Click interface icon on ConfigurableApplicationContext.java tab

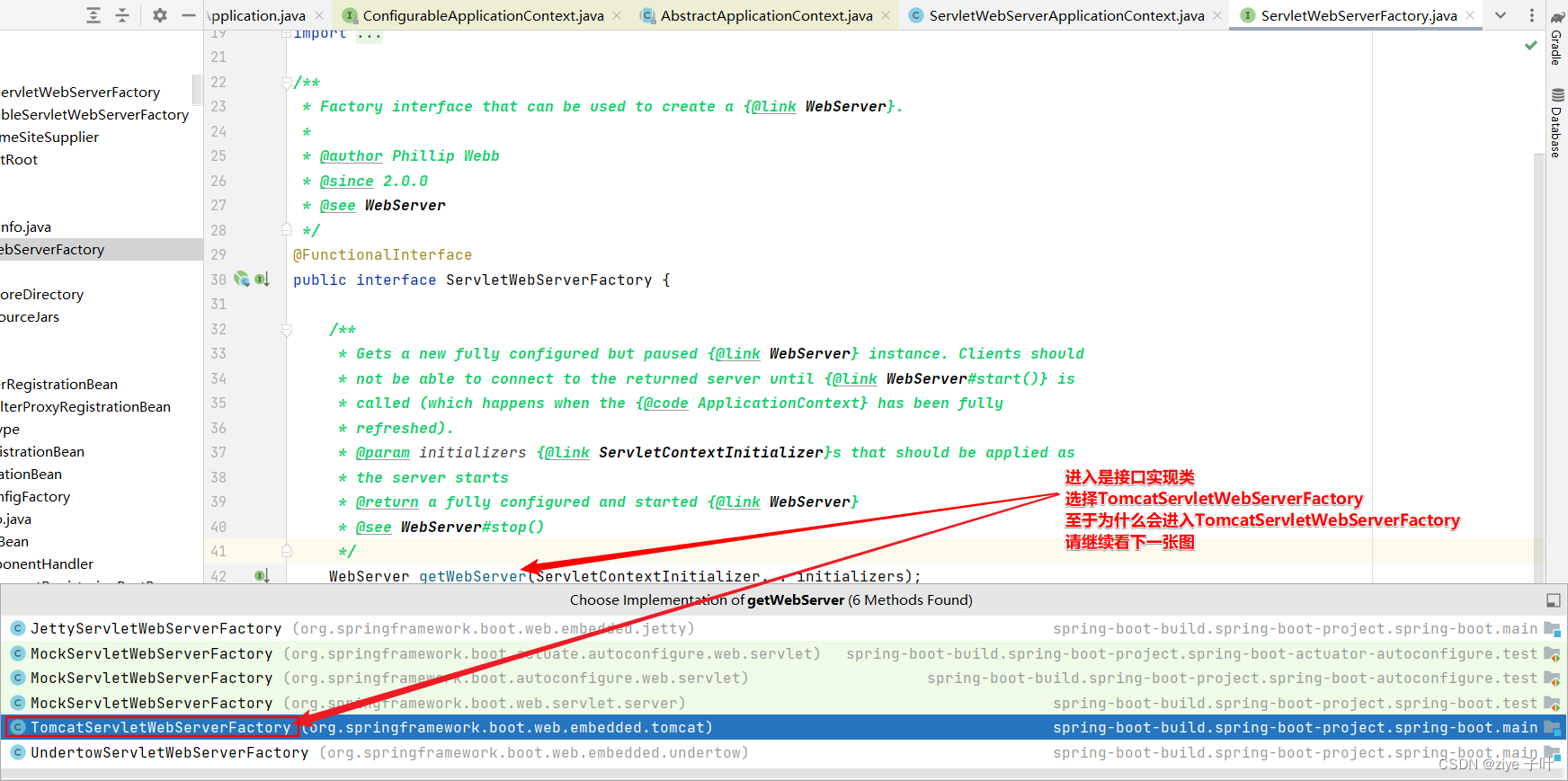(x=350, y=15)
